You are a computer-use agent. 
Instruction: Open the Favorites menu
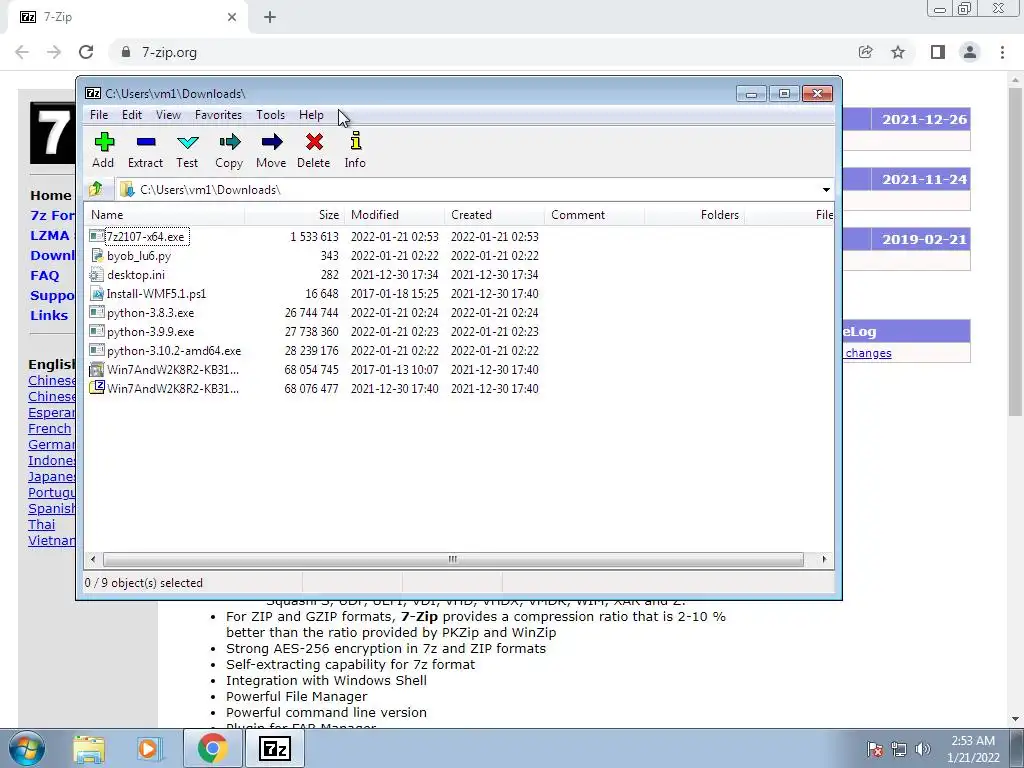click(x=218, y=115)
